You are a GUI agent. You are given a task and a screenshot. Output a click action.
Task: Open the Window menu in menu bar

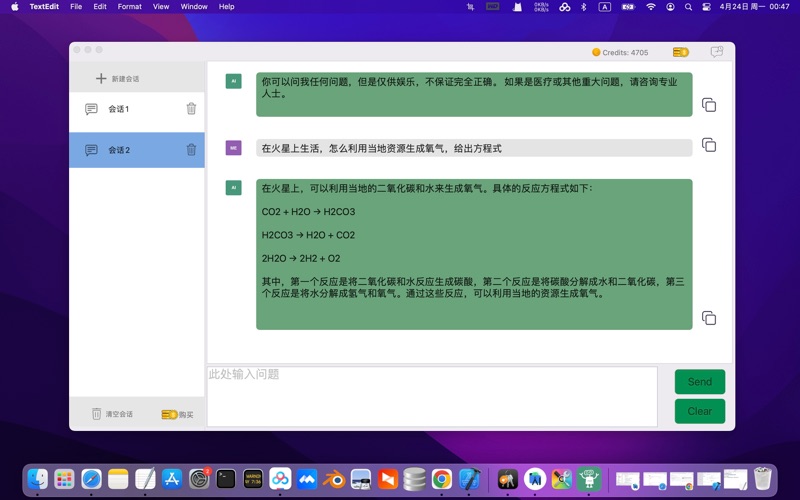(x=194, y=7)
